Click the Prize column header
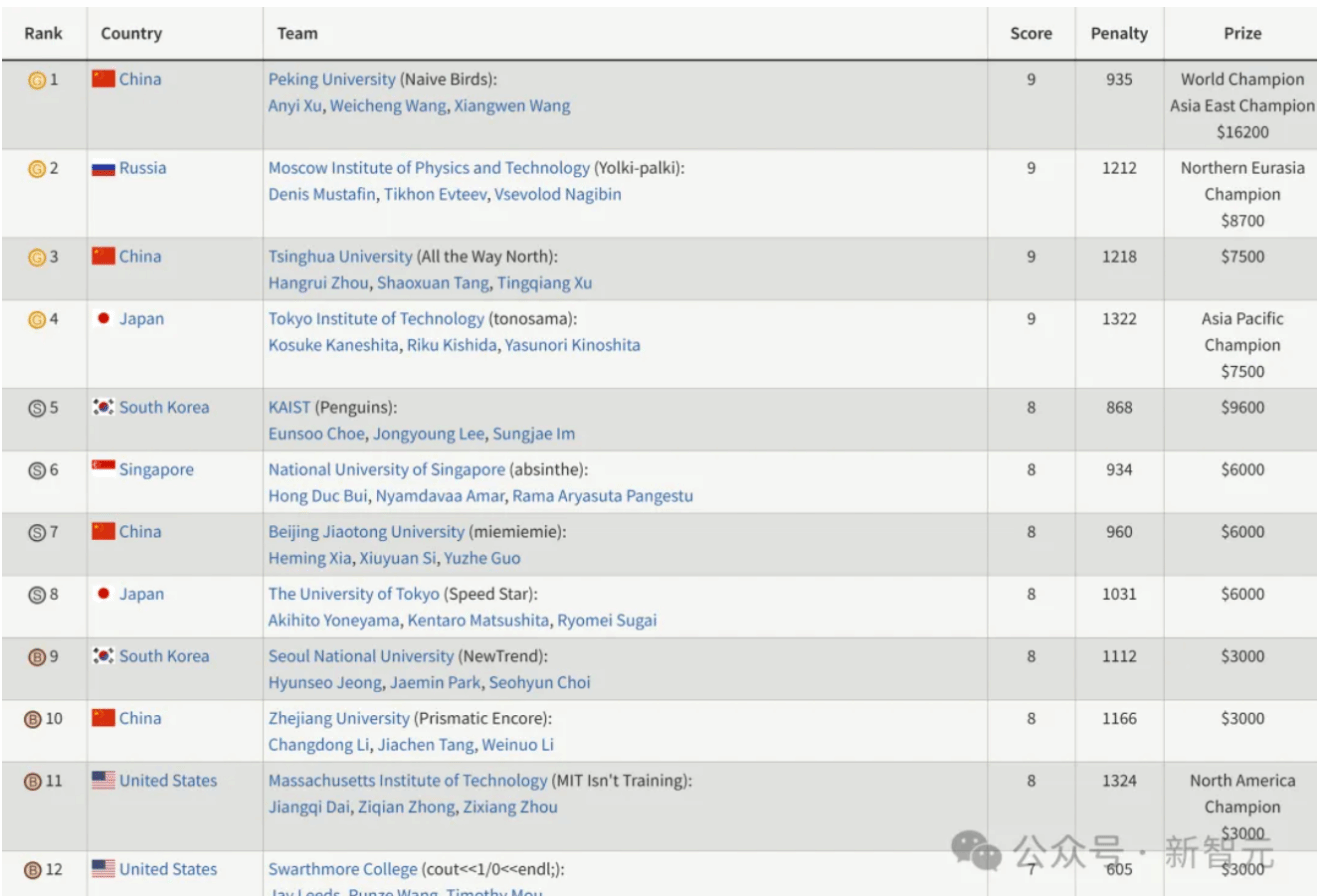This screenshot has width=1320, height=896. [1242, 33]
